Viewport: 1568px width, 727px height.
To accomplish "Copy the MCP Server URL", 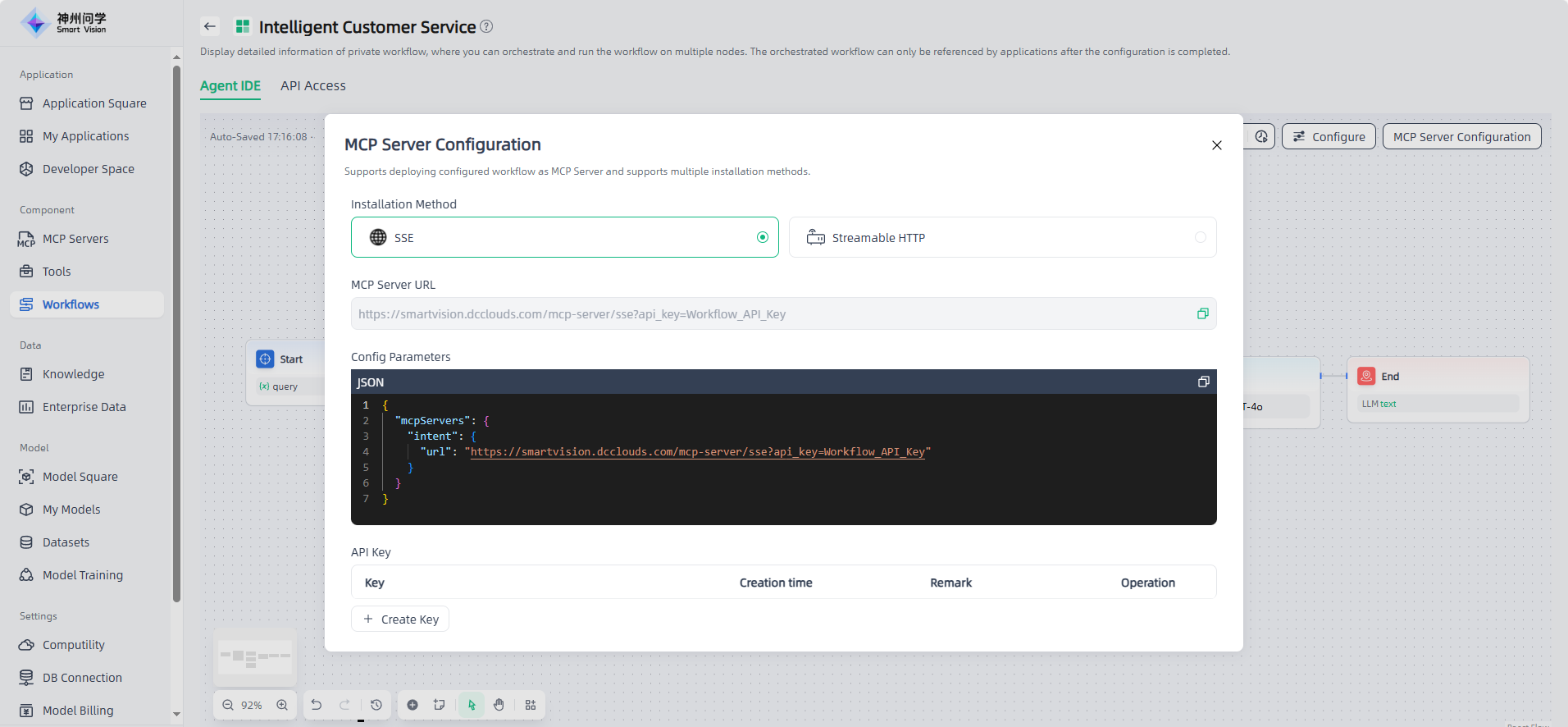I will click(1202, 313).
